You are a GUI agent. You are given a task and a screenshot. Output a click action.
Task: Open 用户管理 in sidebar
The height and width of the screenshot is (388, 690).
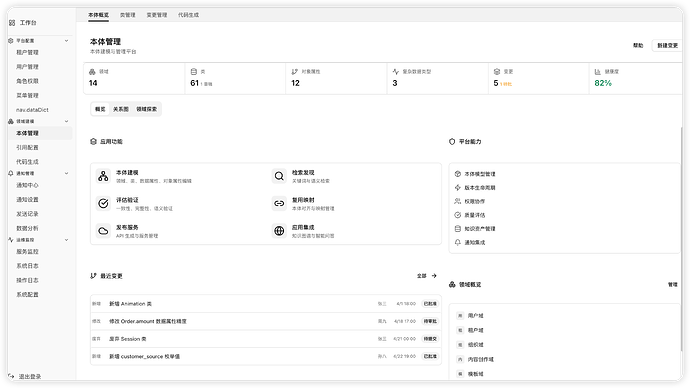(27, 67)
